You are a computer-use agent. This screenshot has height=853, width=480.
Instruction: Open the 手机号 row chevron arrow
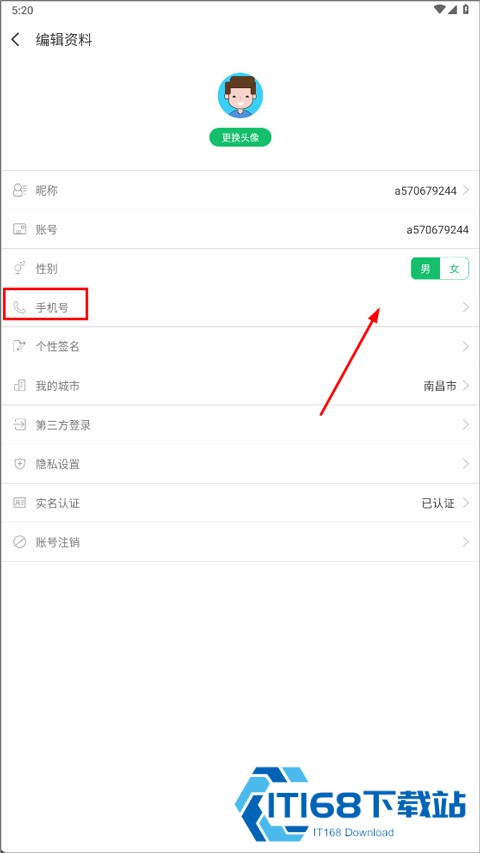466,307
